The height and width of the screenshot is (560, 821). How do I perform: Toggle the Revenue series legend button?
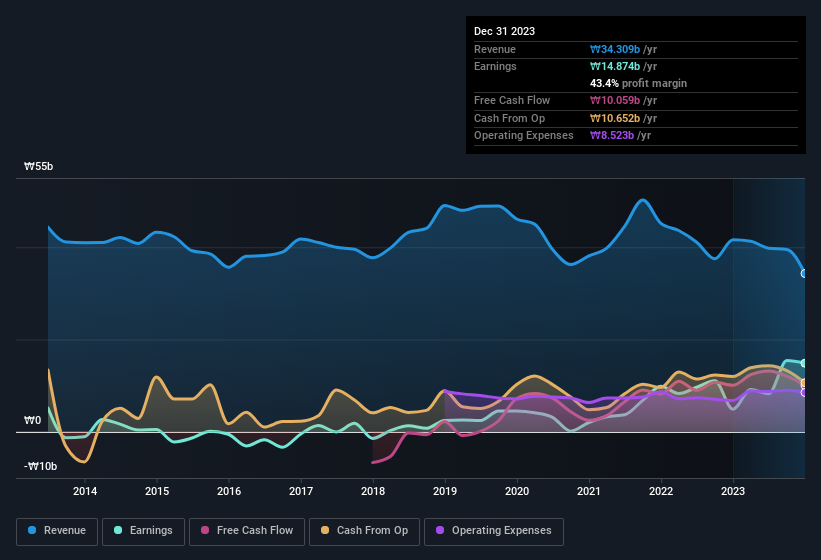click(57, 531)
